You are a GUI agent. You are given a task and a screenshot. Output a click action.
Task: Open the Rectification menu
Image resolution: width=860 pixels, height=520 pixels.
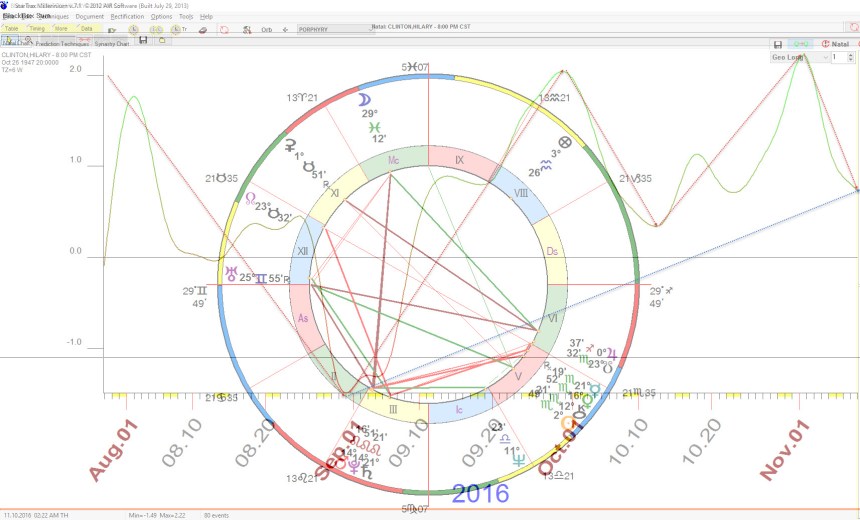(127, 16)
